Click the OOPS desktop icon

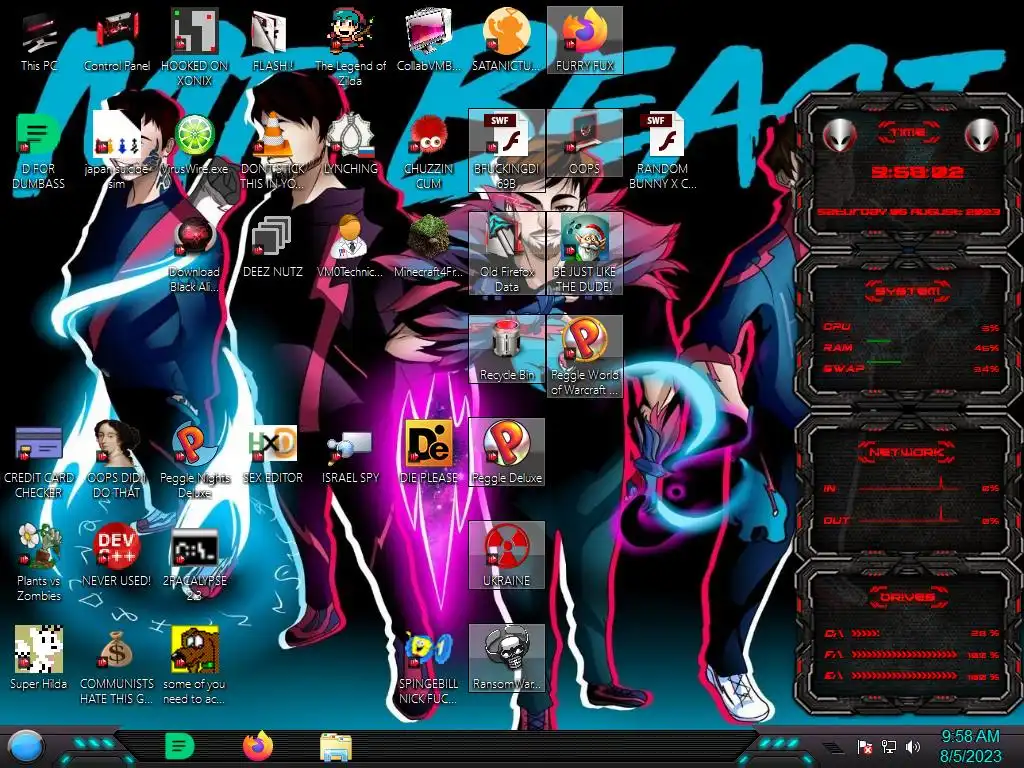point(584,144)
